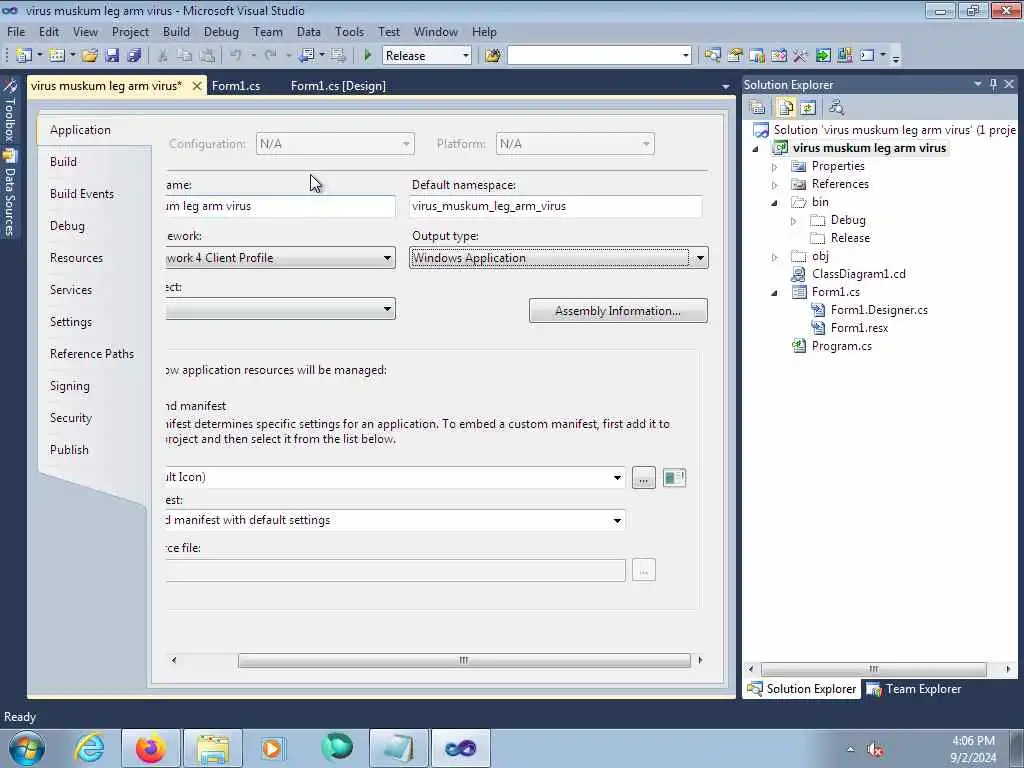Click the Navigate Backward toolbar icon
This screenshot has height=768, width=1024.
(x=306, y=56)
